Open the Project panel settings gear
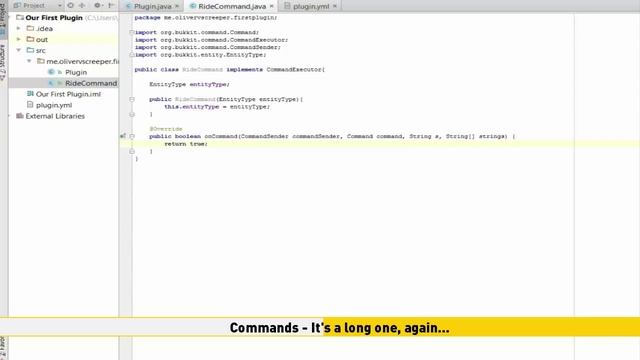Image resolution: width=640 pixels, height=360 pixels. (x=97, y=5)
